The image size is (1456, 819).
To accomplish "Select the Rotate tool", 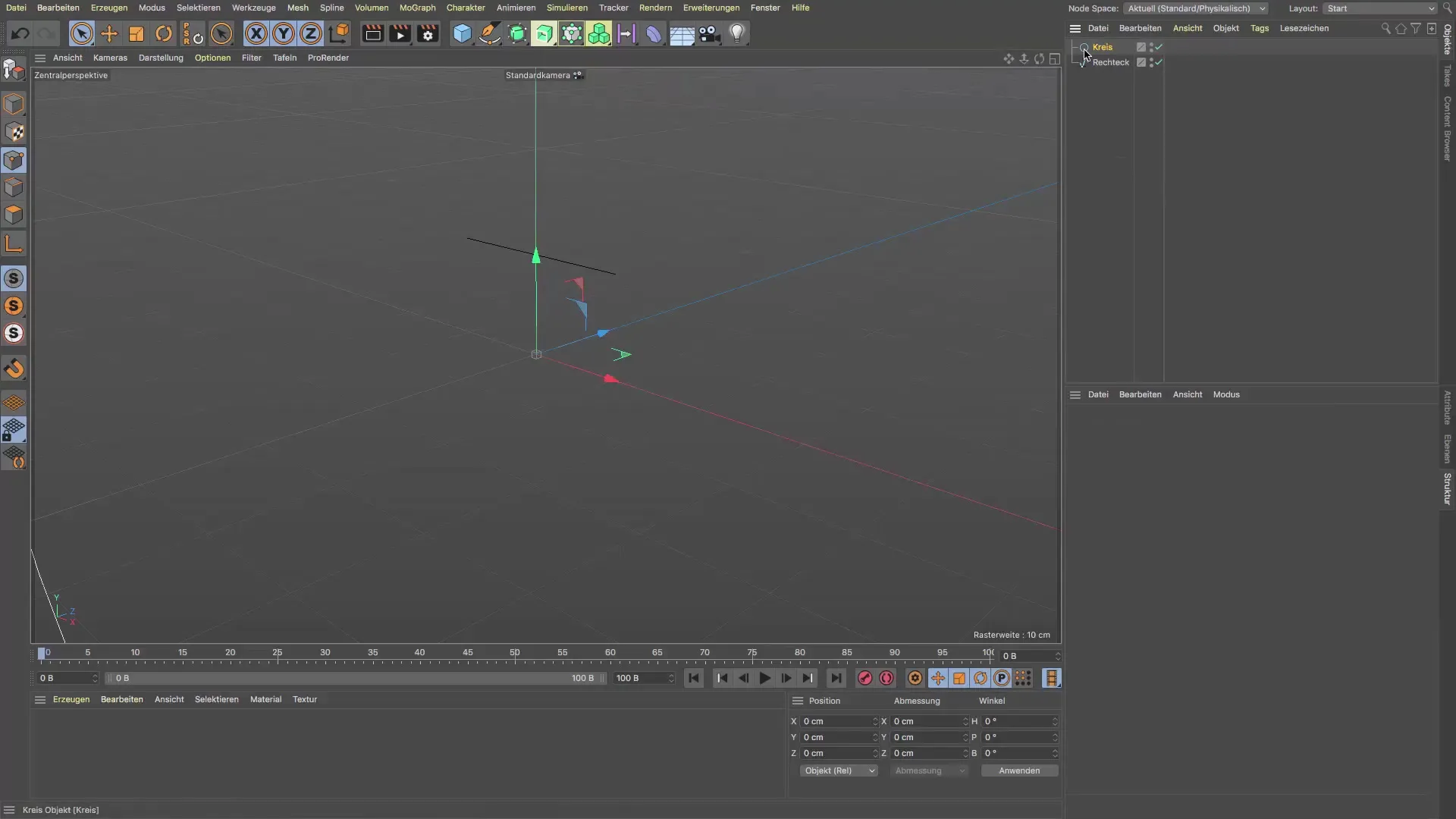I will [x=164, y=33].
